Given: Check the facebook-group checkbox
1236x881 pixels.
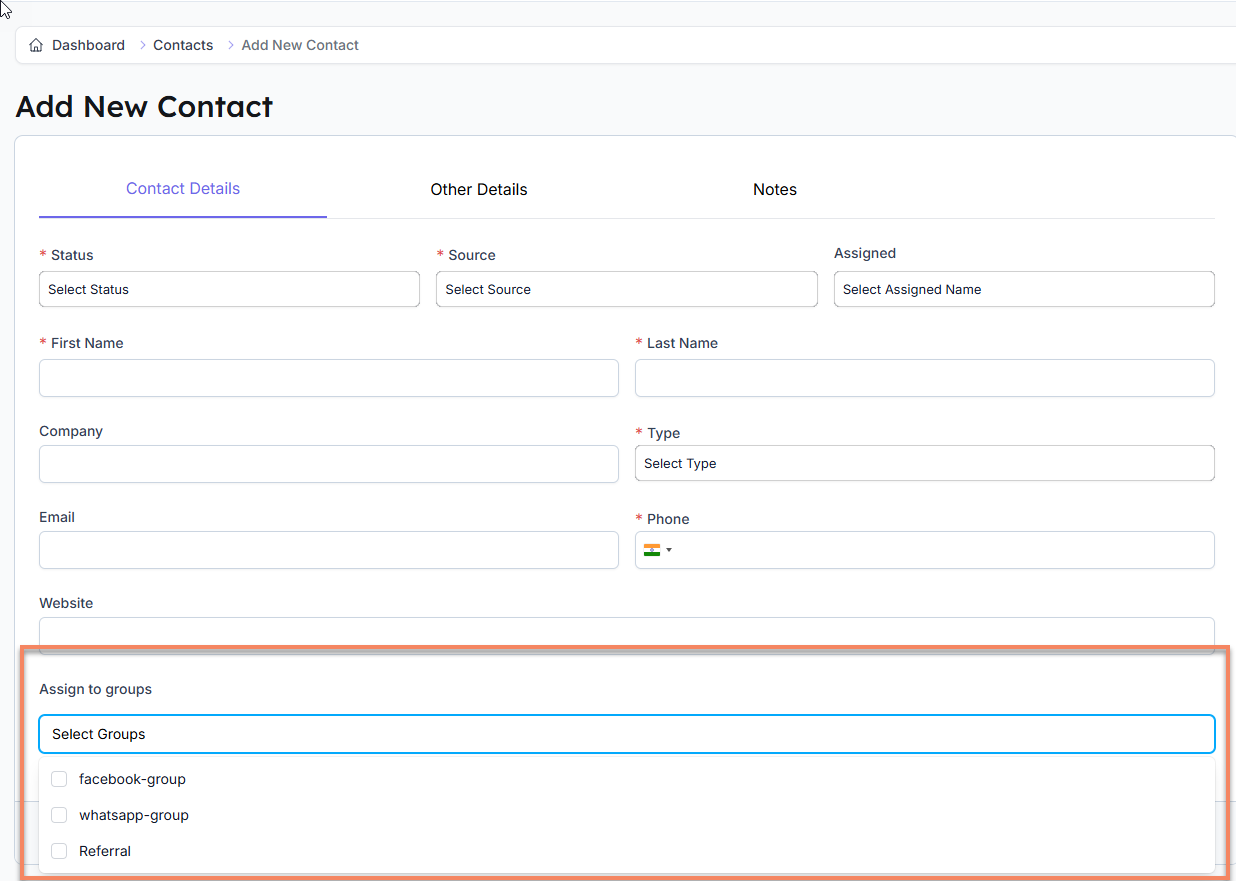Looking at the screenshot, I should 58,778.
